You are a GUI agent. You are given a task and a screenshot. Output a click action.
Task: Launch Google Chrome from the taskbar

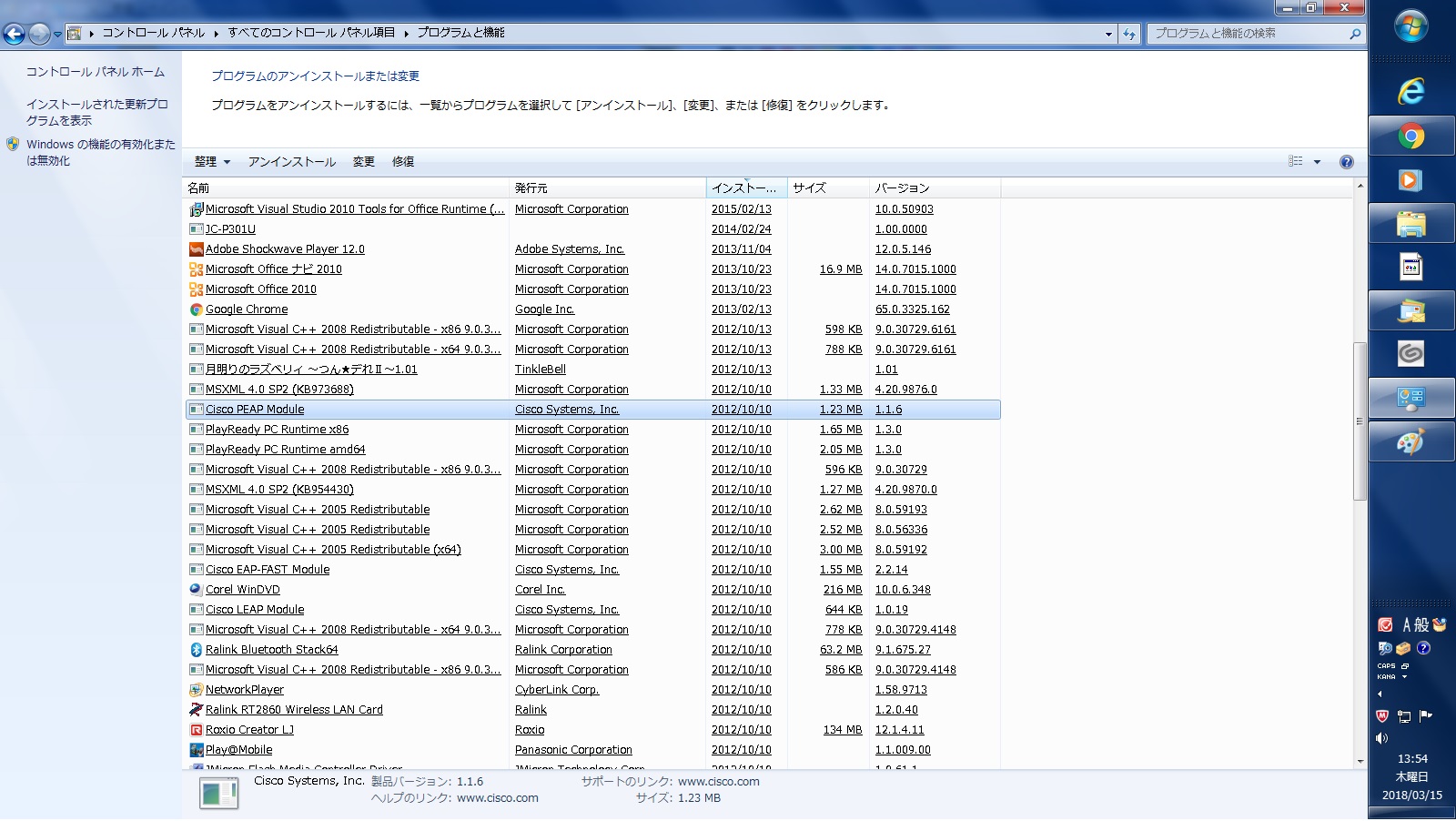(1410, 137)
